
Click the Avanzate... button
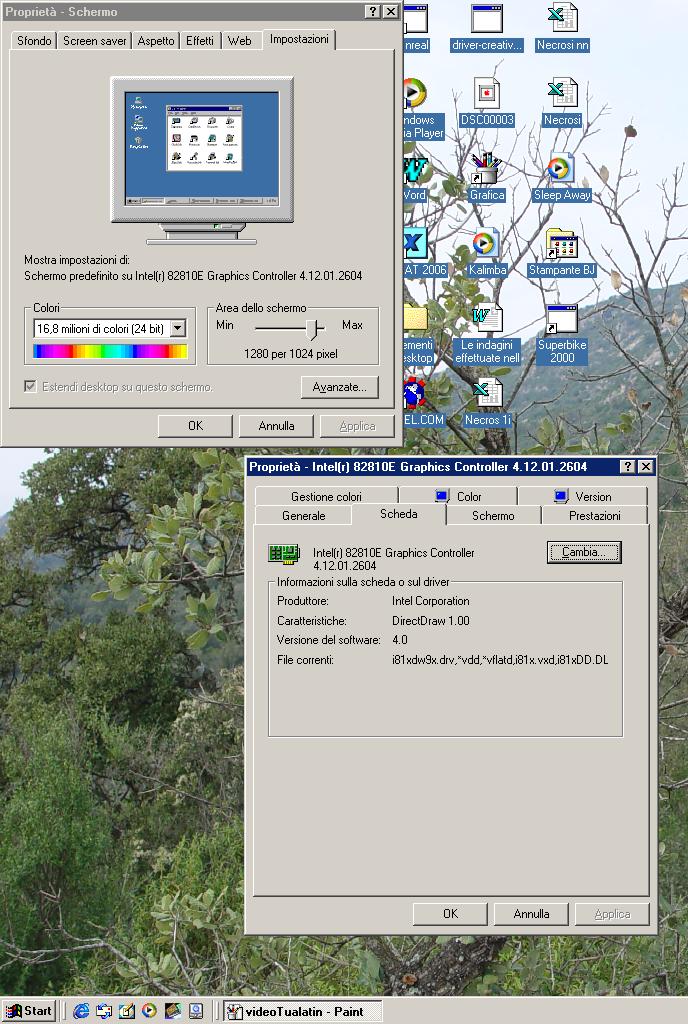[x=339, y=387]
